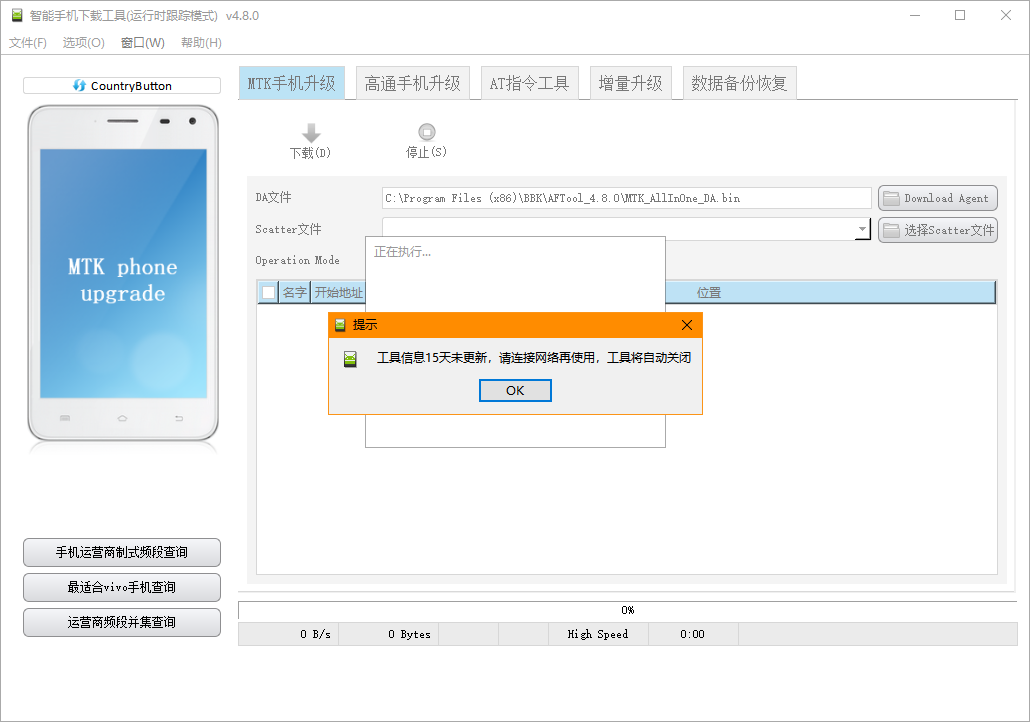1030x722 pixels.
Task: Open the 选项(O) menu
Action: tap(83, 43)
